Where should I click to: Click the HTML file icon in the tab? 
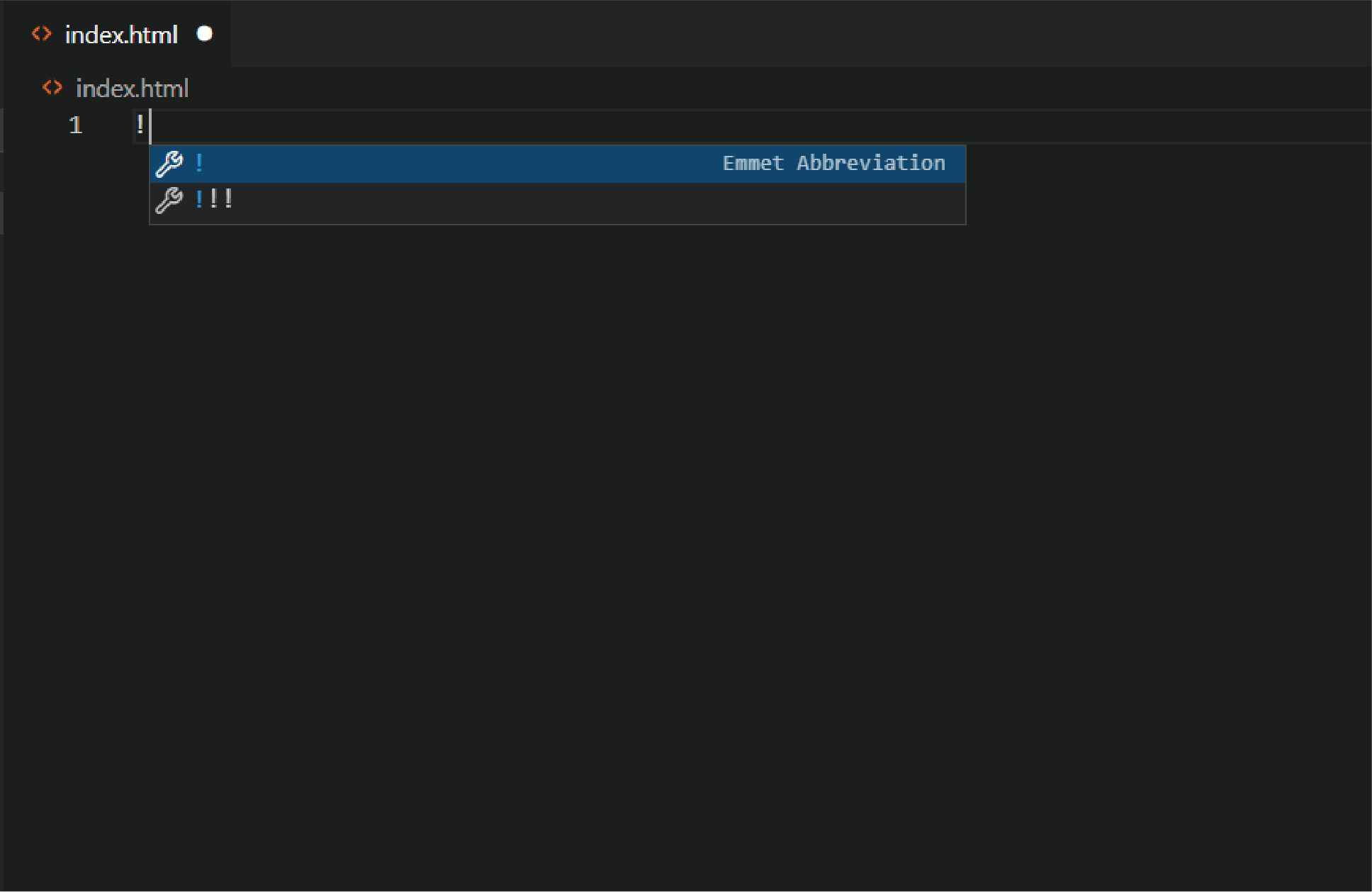coord(42,34)
